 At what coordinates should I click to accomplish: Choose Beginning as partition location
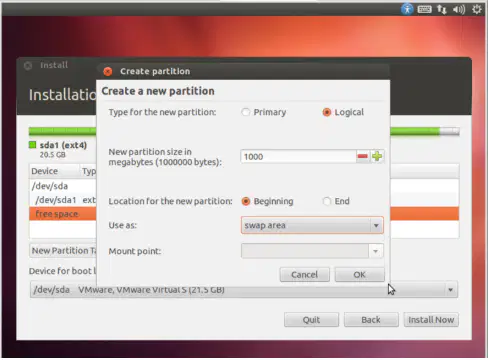(x=246, y=201)
